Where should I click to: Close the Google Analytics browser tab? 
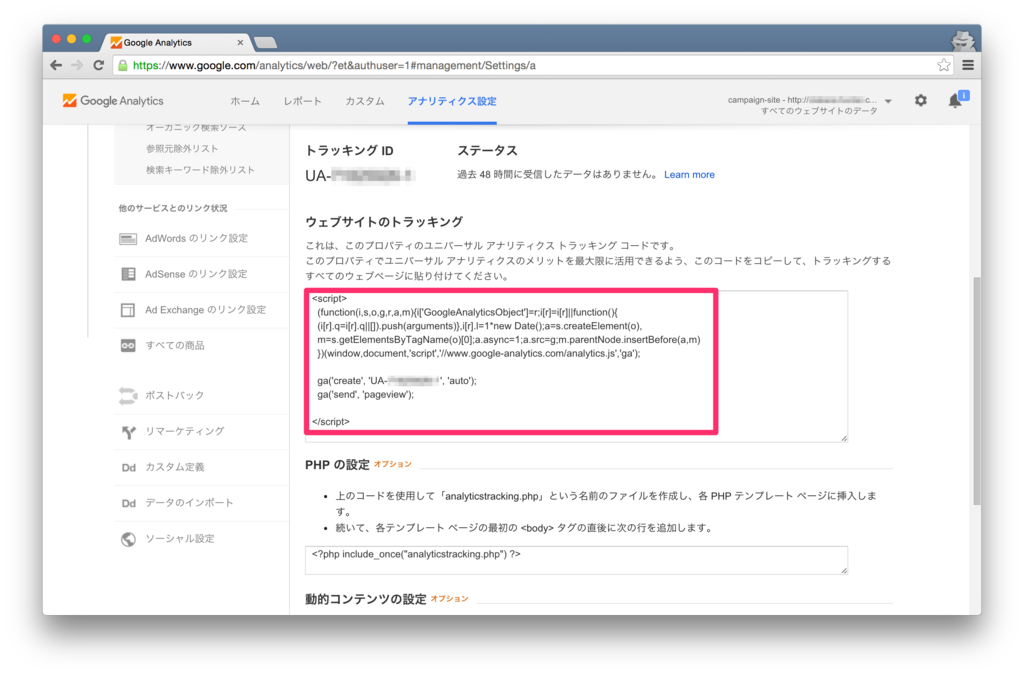pyautogui.click(x=240, y=42)
